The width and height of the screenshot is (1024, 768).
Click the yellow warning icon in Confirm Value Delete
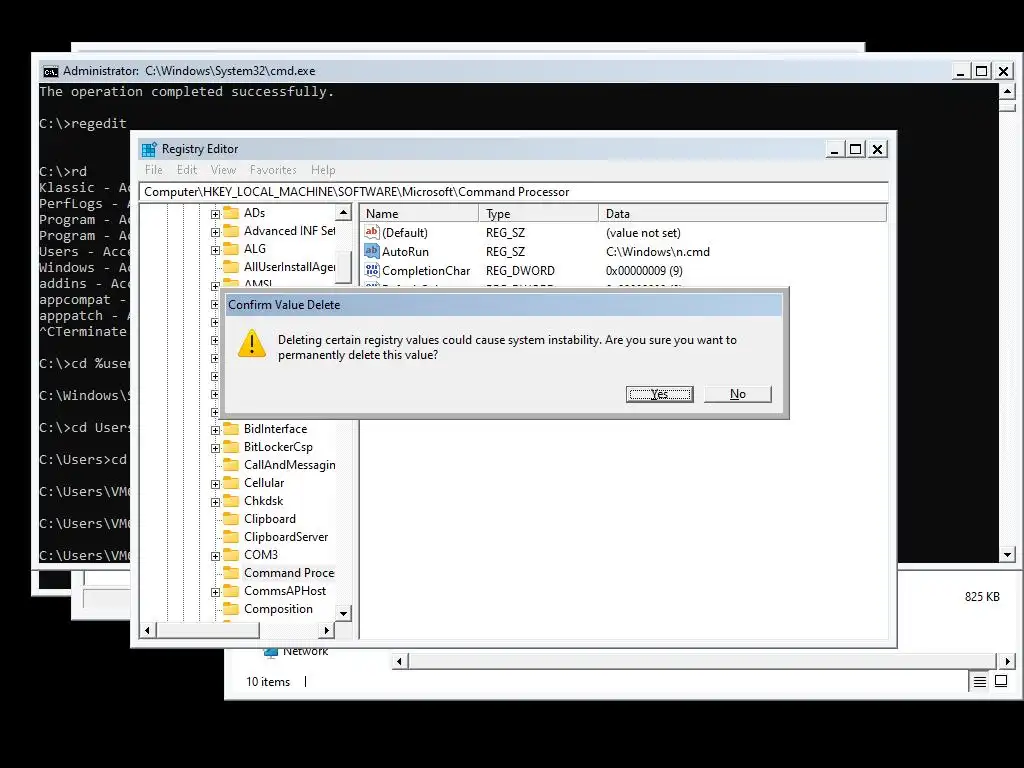click(251, 344)
